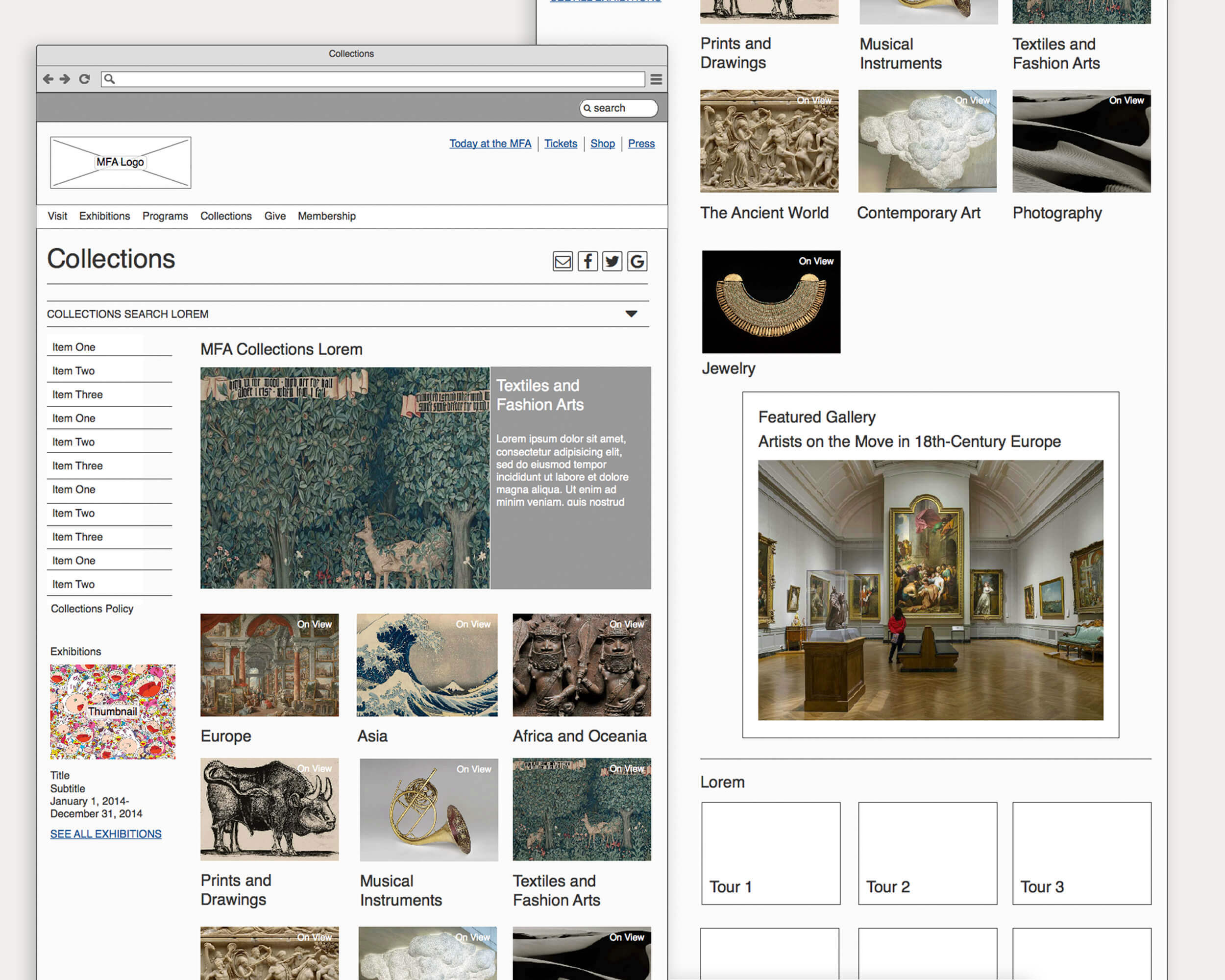Open the Tour 2 card
The width and height of the screenshot is (1225, 980).
tap(928, 853)
